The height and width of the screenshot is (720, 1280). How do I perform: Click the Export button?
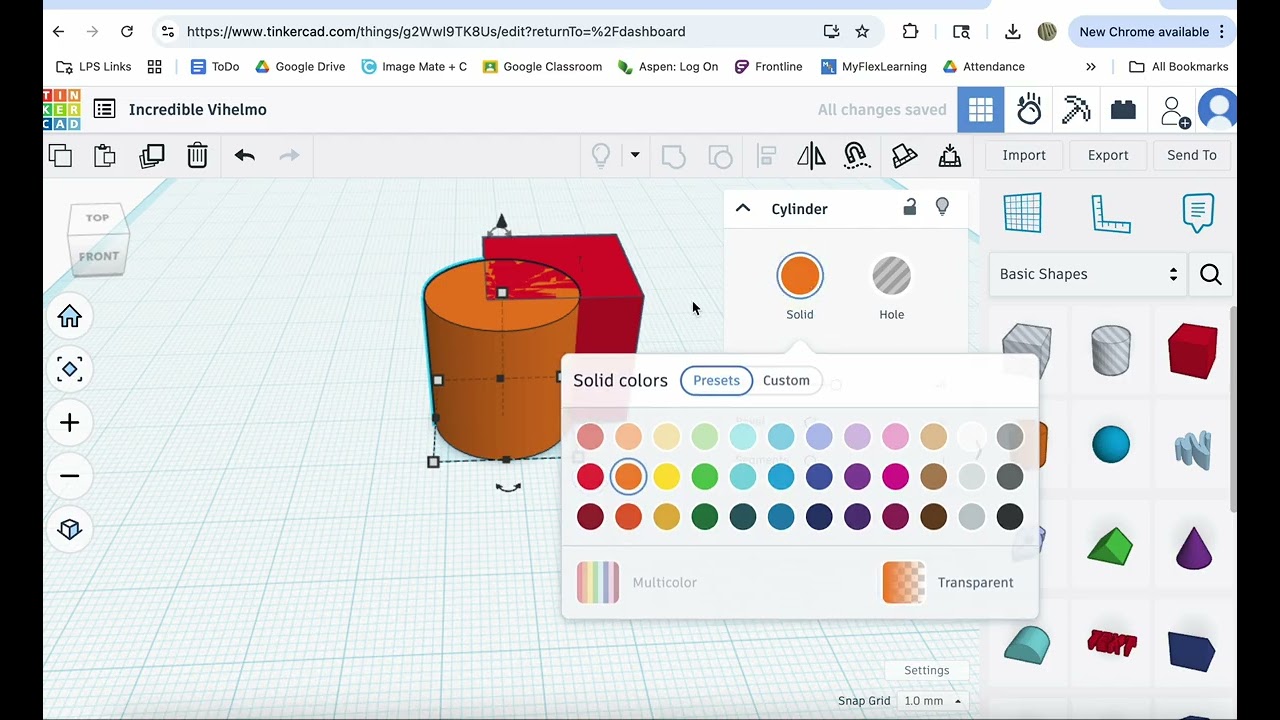point(1108,155)
